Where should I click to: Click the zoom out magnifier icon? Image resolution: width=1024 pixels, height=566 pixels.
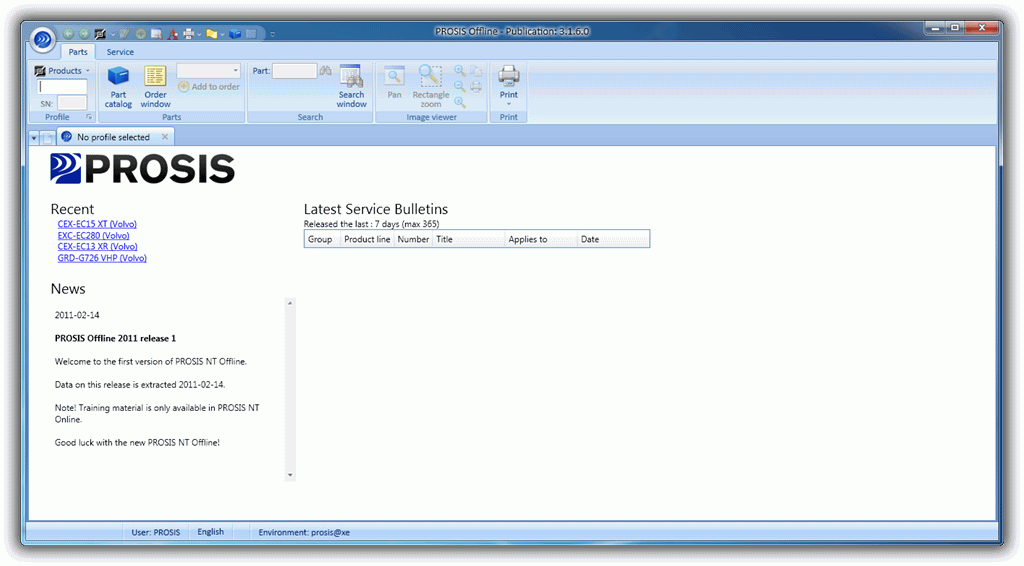[460, 86]
